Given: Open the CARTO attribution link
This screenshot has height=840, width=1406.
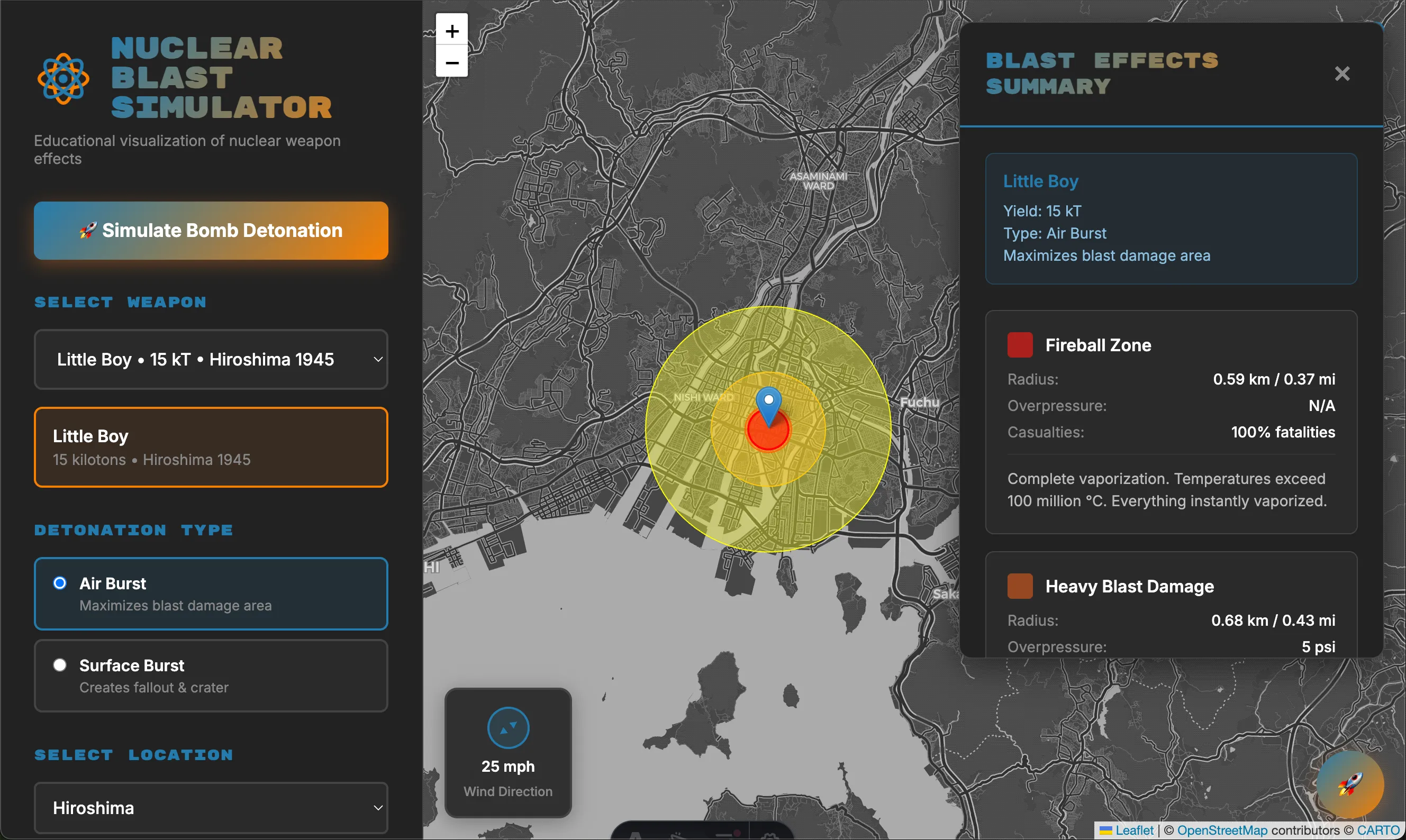Looking at the screenshot, I should pyautogui.click(x=1378, y=830).
